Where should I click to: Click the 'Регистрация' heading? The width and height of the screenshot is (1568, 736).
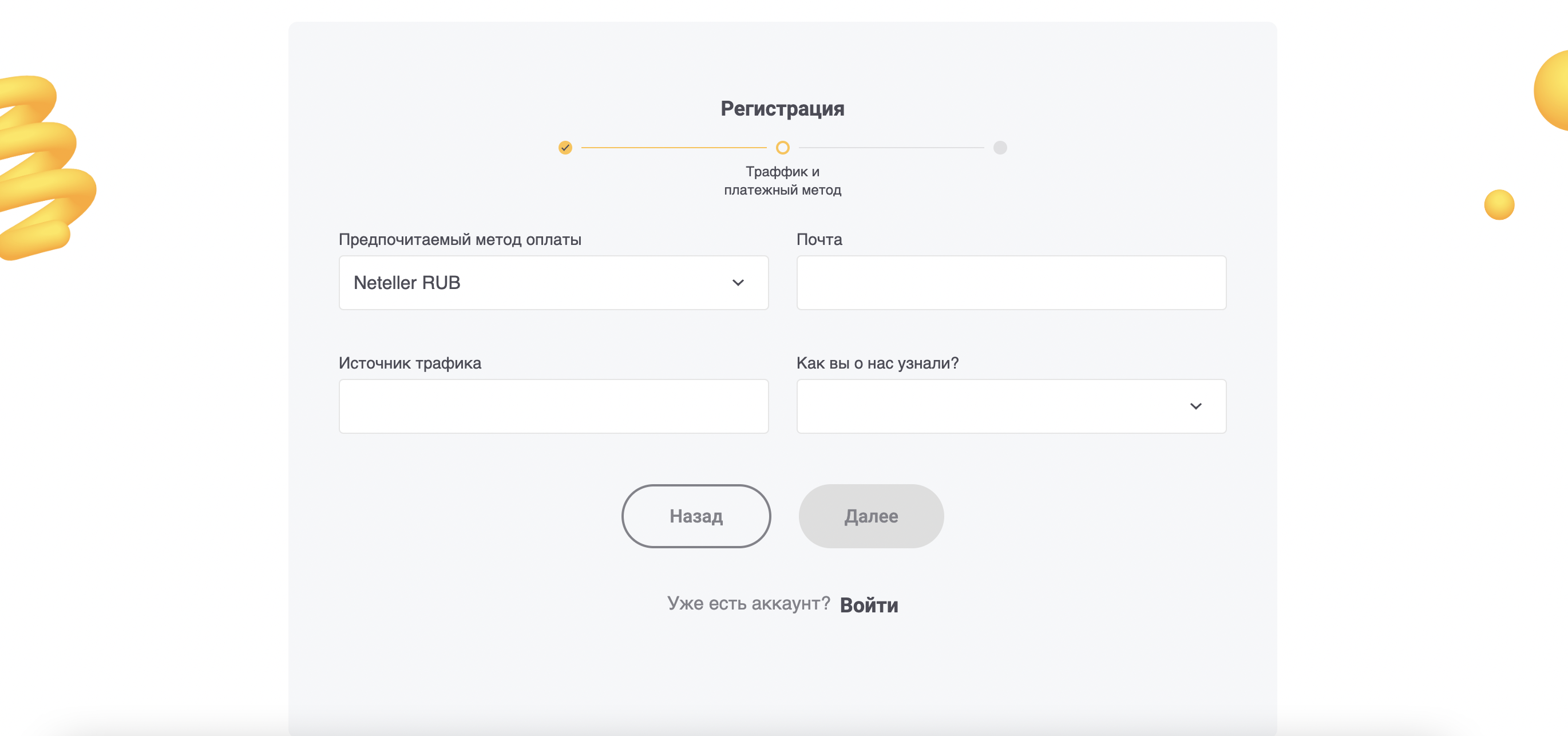click(x=782, y=108)
